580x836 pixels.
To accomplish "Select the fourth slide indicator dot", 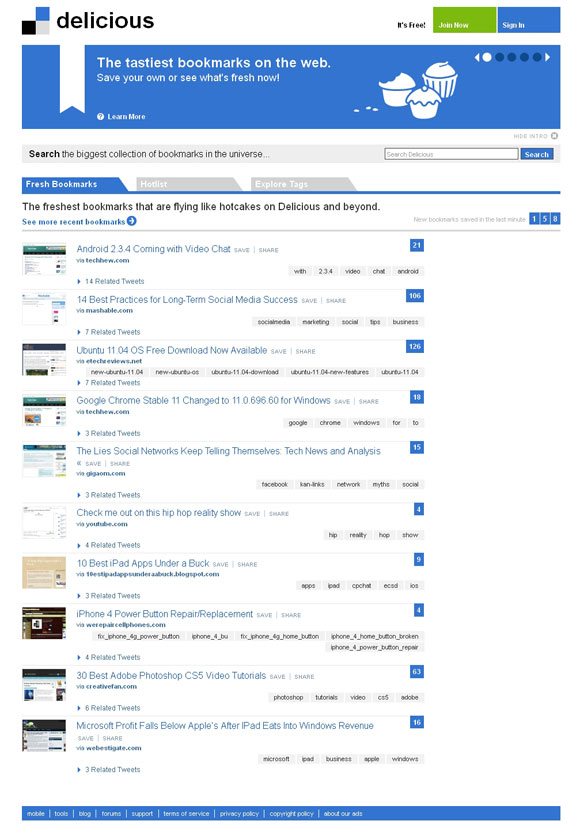I will (525, 57).
